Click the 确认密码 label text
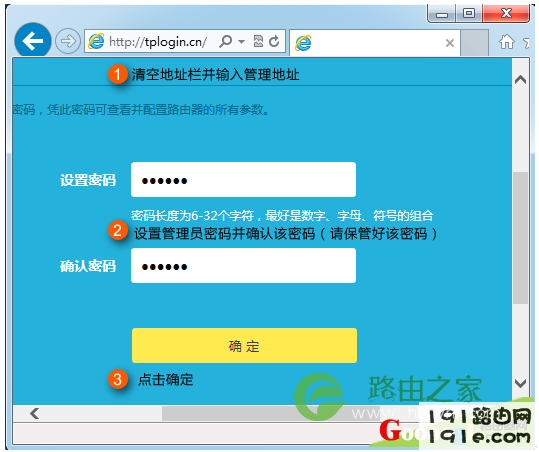539x452 pixels. coord(88,266)
